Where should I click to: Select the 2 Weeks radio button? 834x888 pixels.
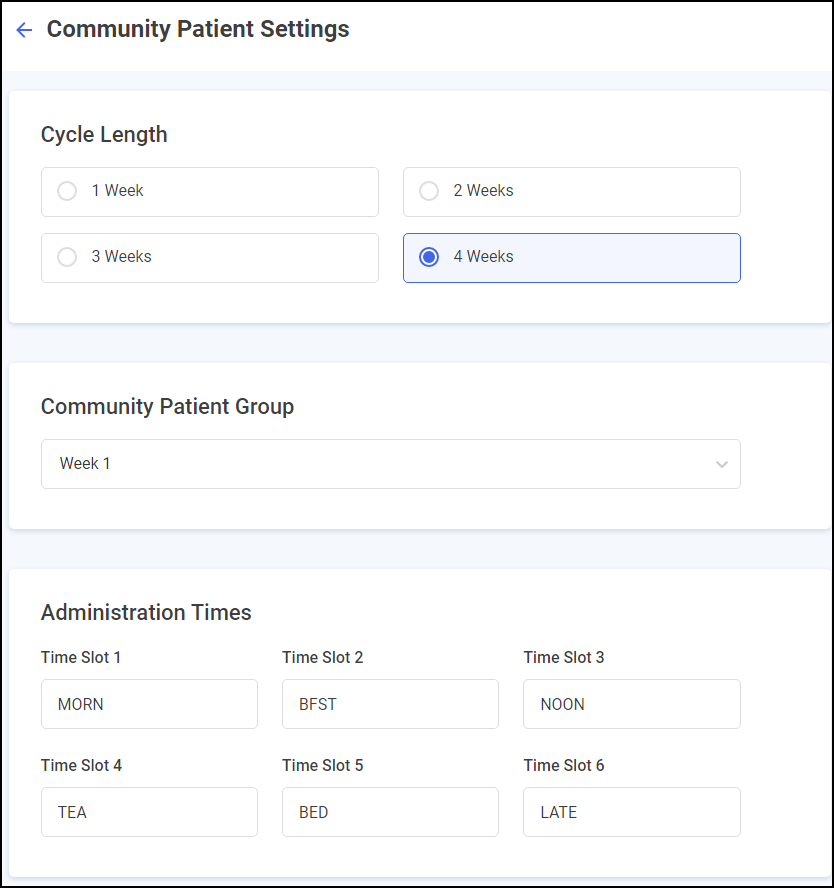[x=429, y=191]
